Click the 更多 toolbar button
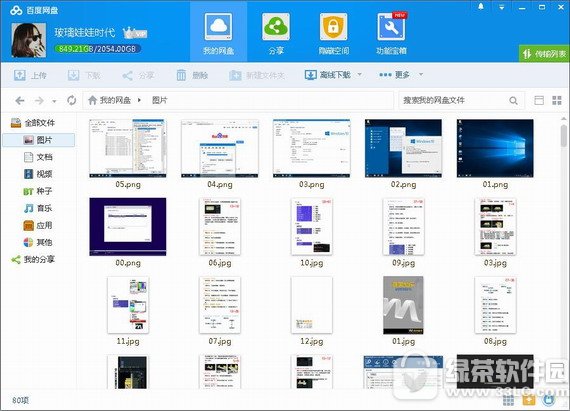The height and width of the screenshot is (411, 570). coord(394,75)
